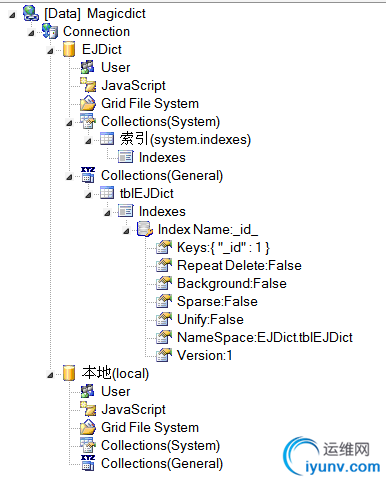Click the NameSpace property icon
Screen dimensions: 386x483
coord(164,337)
